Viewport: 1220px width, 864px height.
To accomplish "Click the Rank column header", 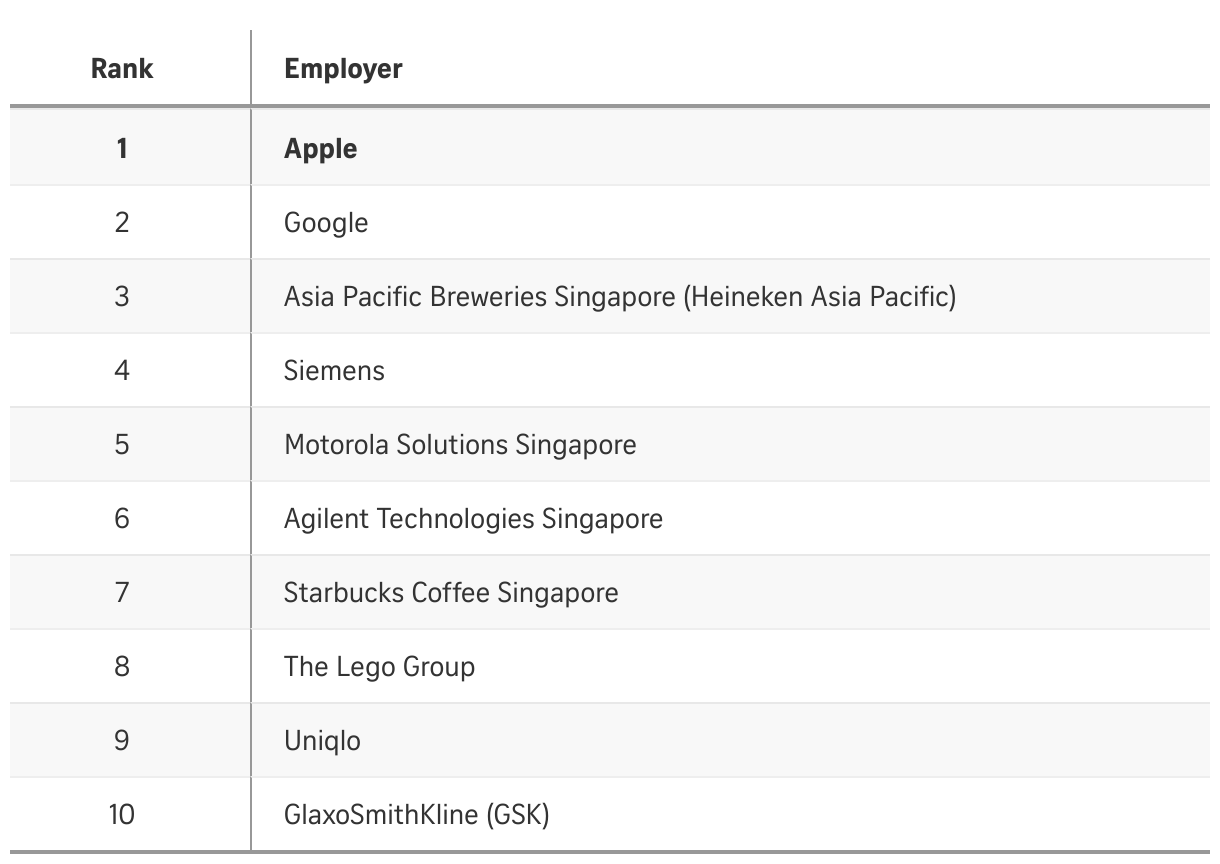I will pyautogui.click(x=122, y=69).
